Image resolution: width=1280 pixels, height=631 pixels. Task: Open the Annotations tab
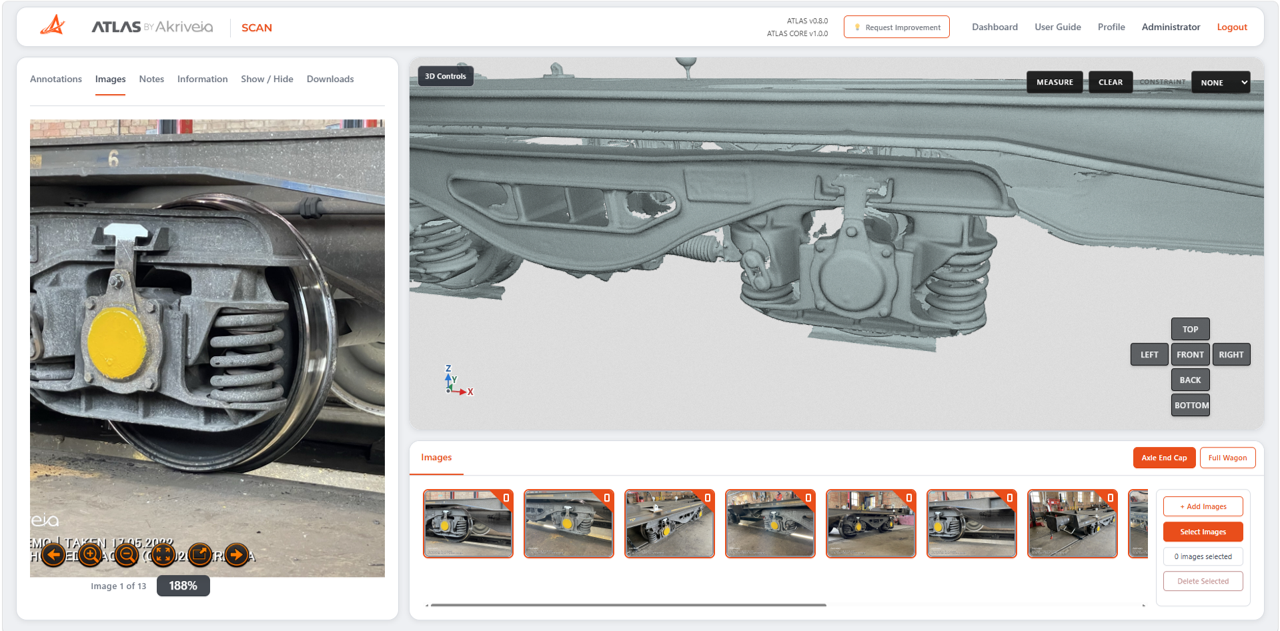[x=56, y=79]
